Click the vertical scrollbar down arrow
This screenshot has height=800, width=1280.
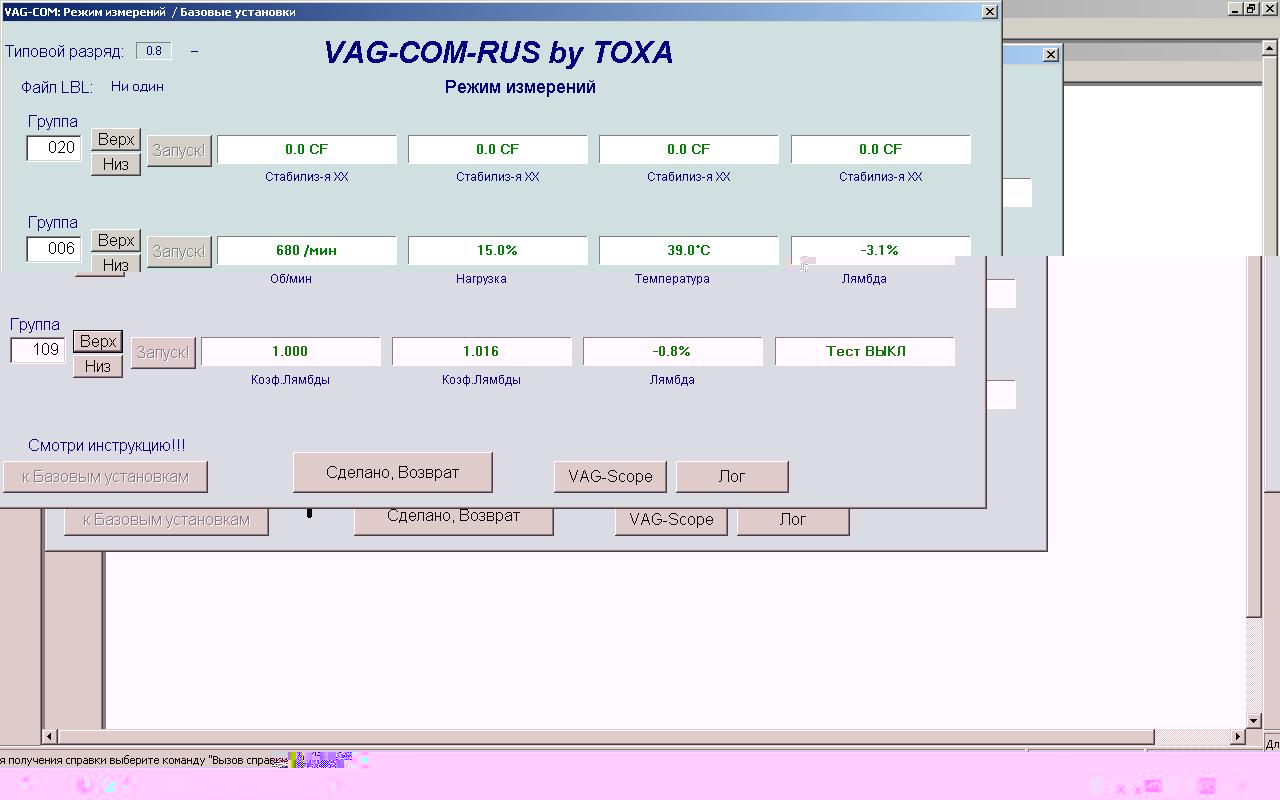coord(1254,720)
